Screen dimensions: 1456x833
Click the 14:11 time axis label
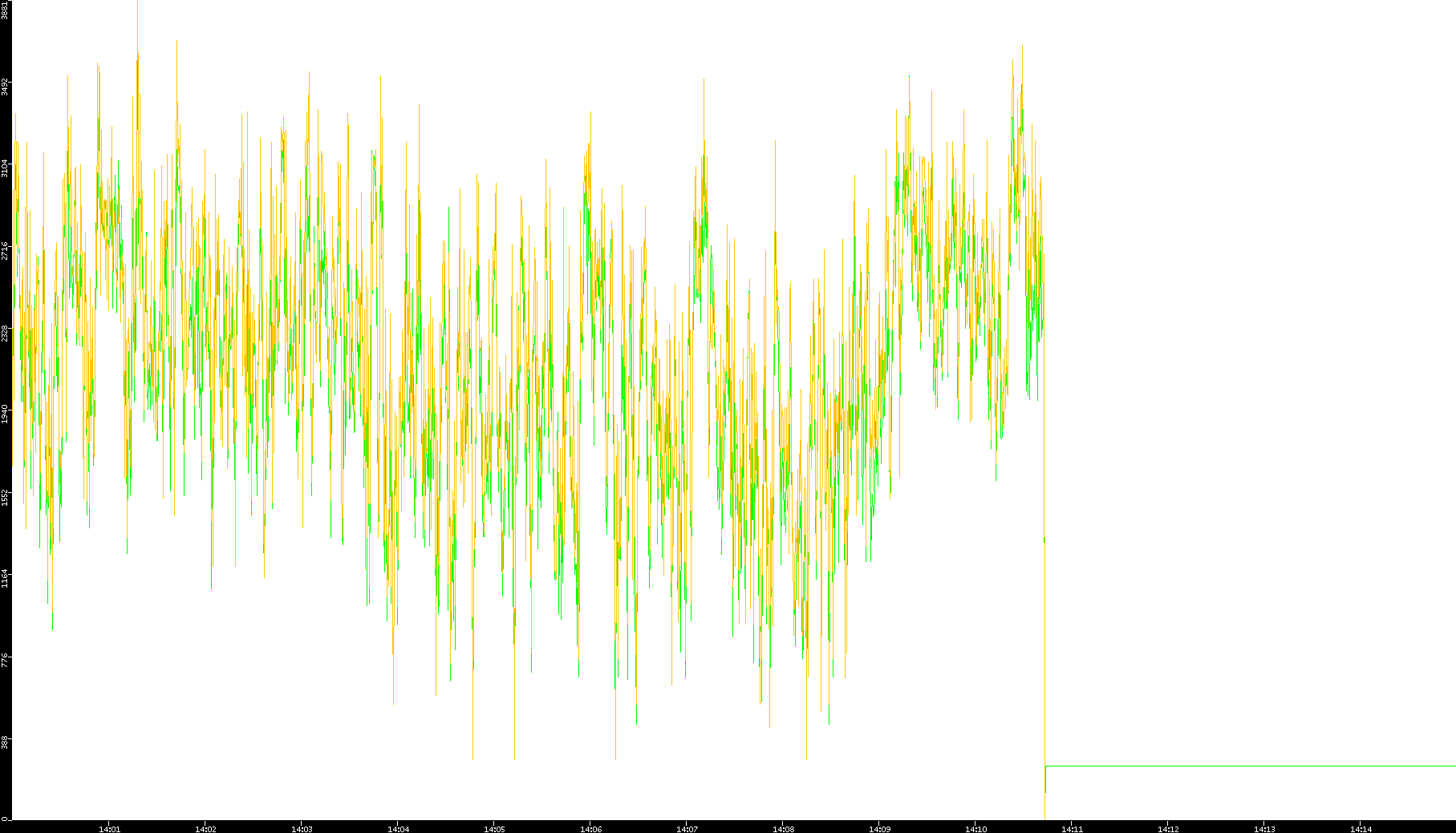click(x=1072, y=828)
